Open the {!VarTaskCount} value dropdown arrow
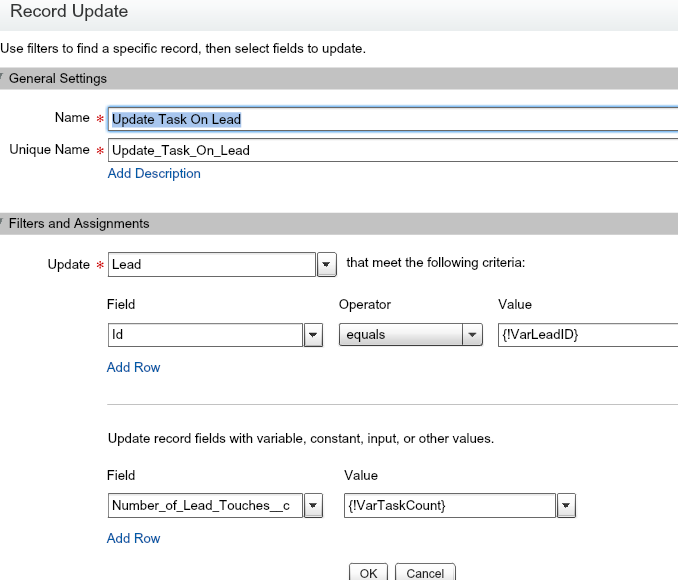Image resolution: width=678 pixels, height=580 pixels. point(567,507)
